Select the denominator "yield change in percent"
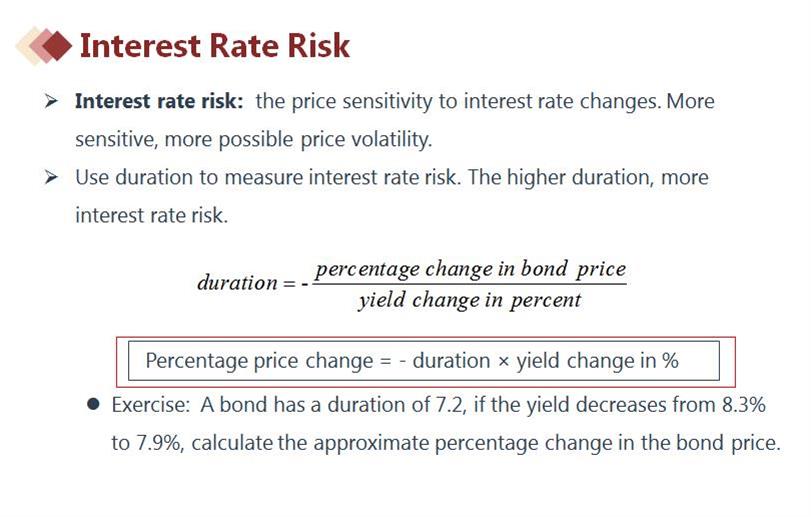The width and height of the screenshot is (811, 517). coord(469,300)
